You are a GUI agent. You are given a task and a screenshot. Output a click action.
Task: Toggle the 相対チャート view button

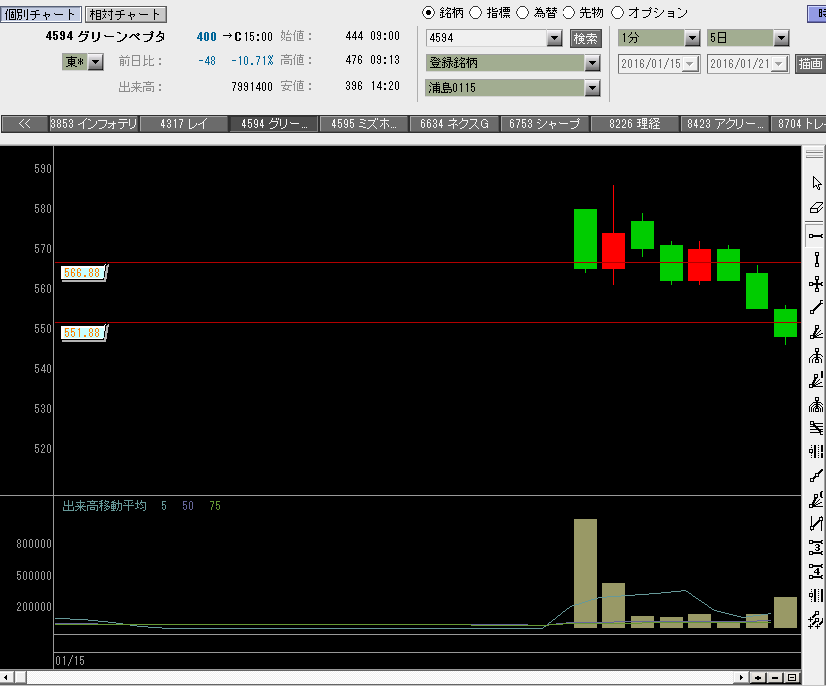tap(125, 14)
